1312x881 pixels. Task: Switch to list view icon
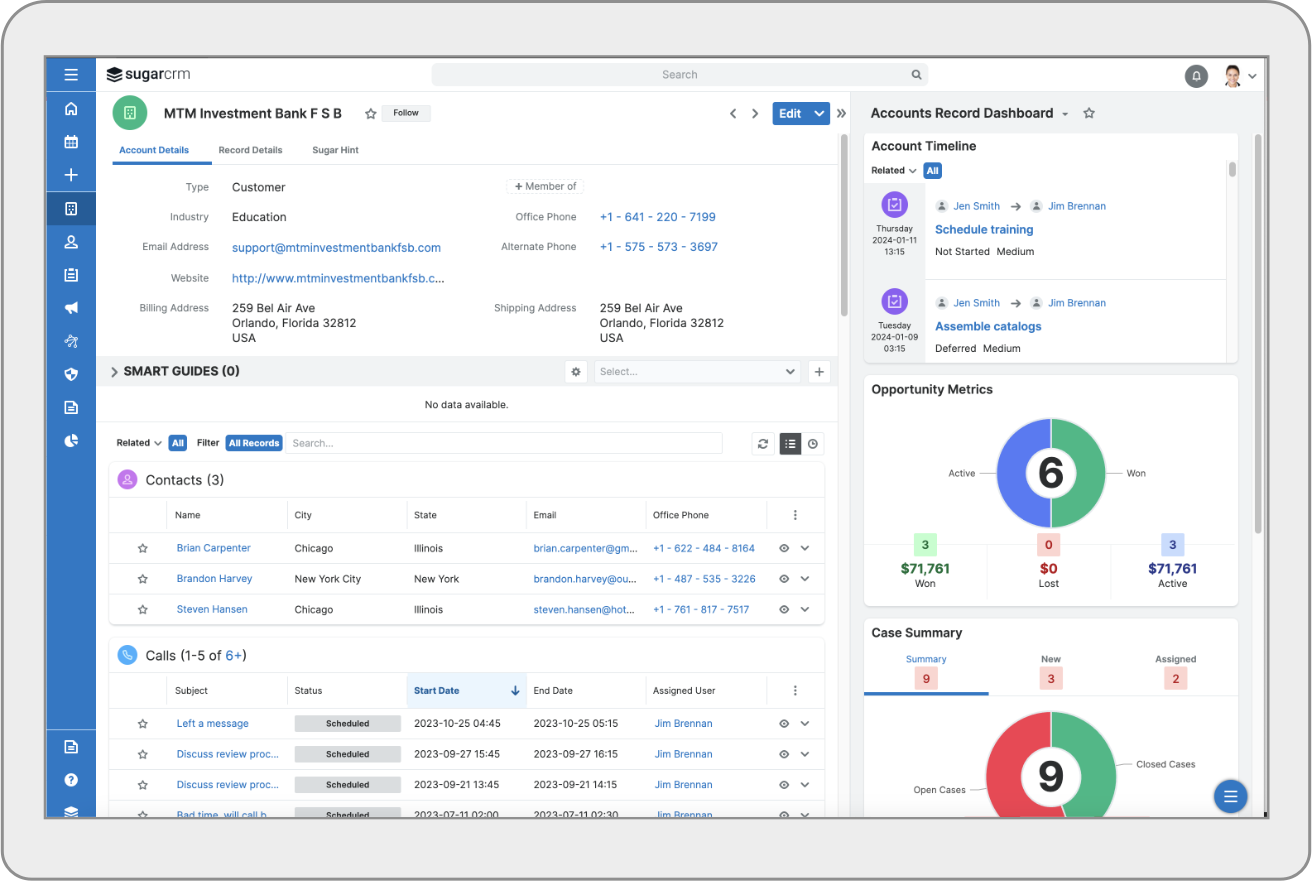point(790,444)
